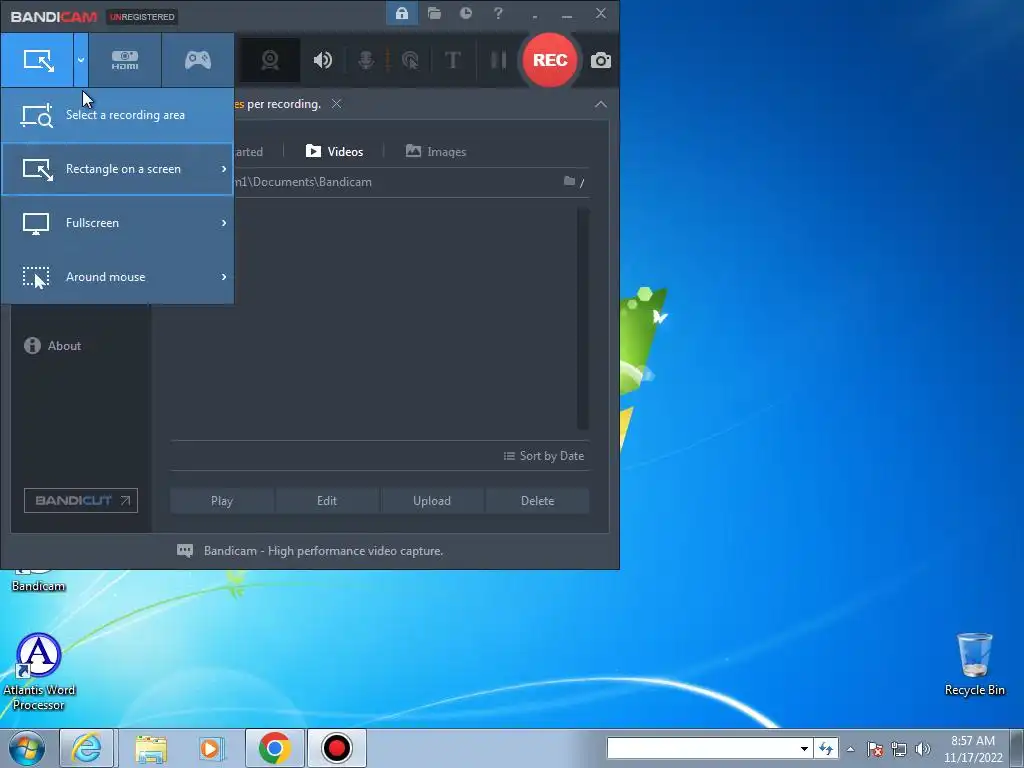Screen dimensions: 1024x768
Task: Open the clock showing 8:57 AM
Action: point(972,749)
